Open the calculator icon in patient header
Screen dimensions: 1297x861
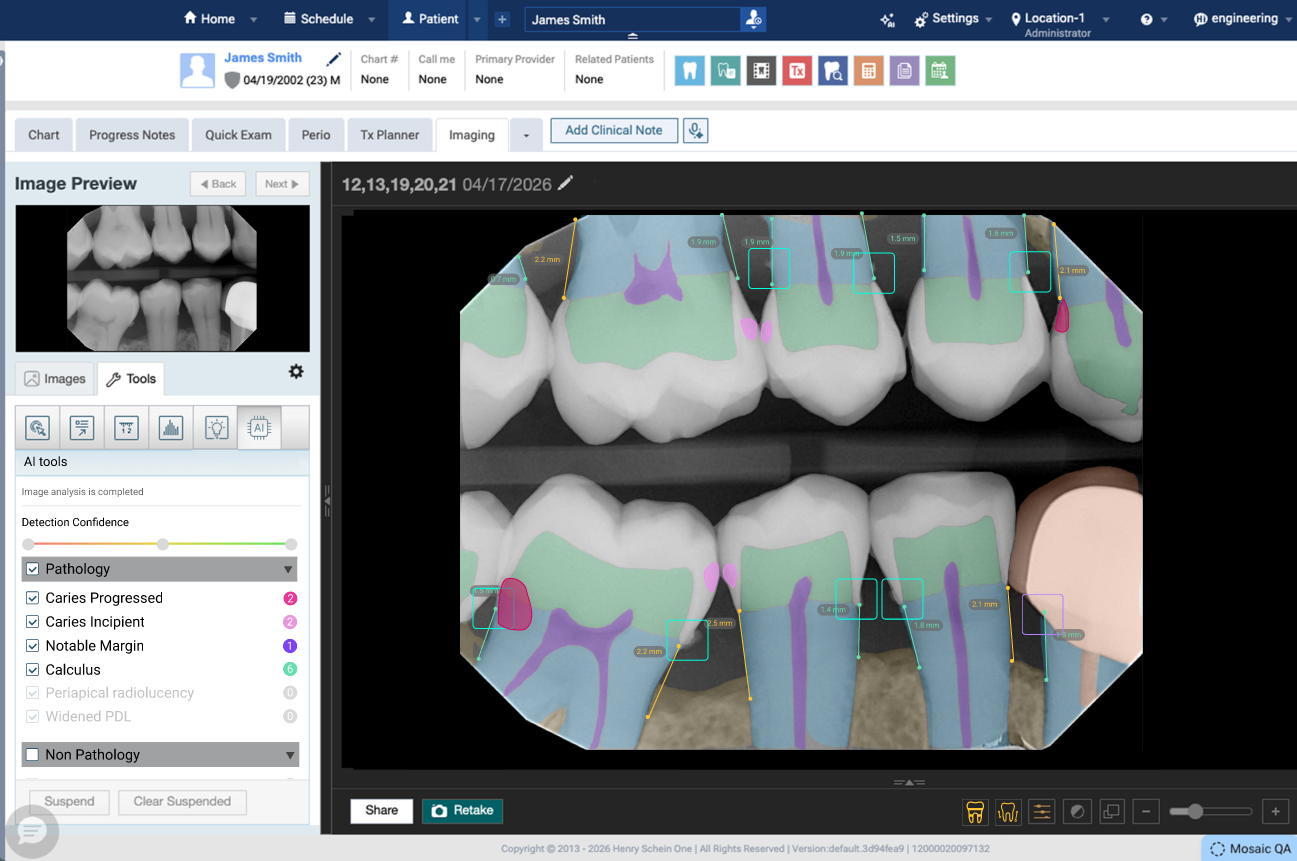[868, 71]
